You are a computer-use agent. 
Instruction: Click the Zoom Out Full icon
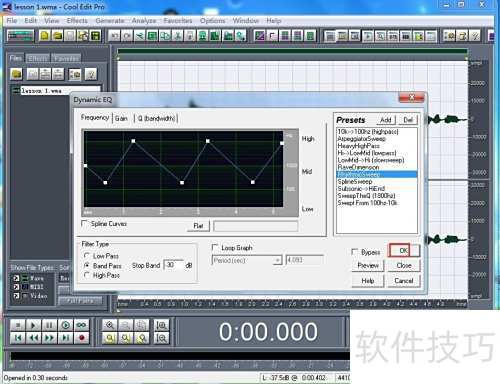[142, 325]
